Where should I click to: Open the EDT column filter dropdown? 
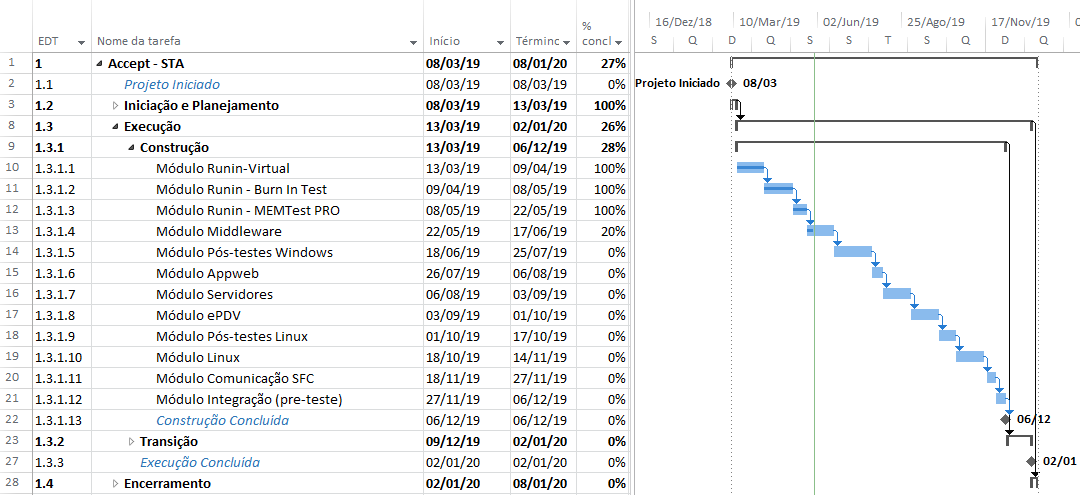(x=82, y=42)
